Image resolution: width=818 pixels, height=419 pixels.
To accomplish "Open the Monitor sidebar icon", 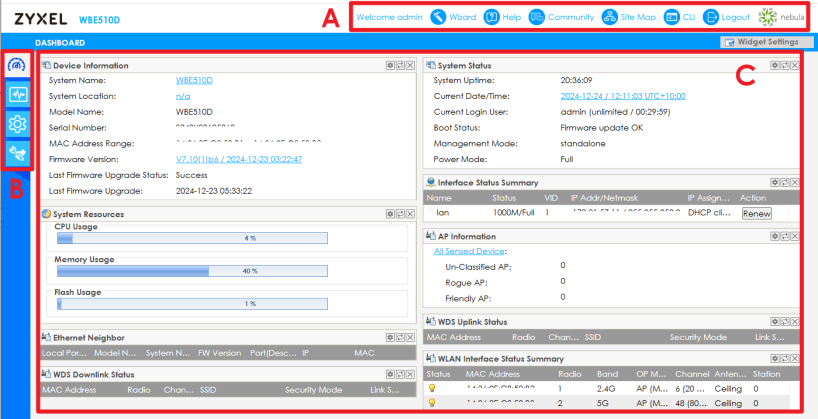I will click(17, 95).
